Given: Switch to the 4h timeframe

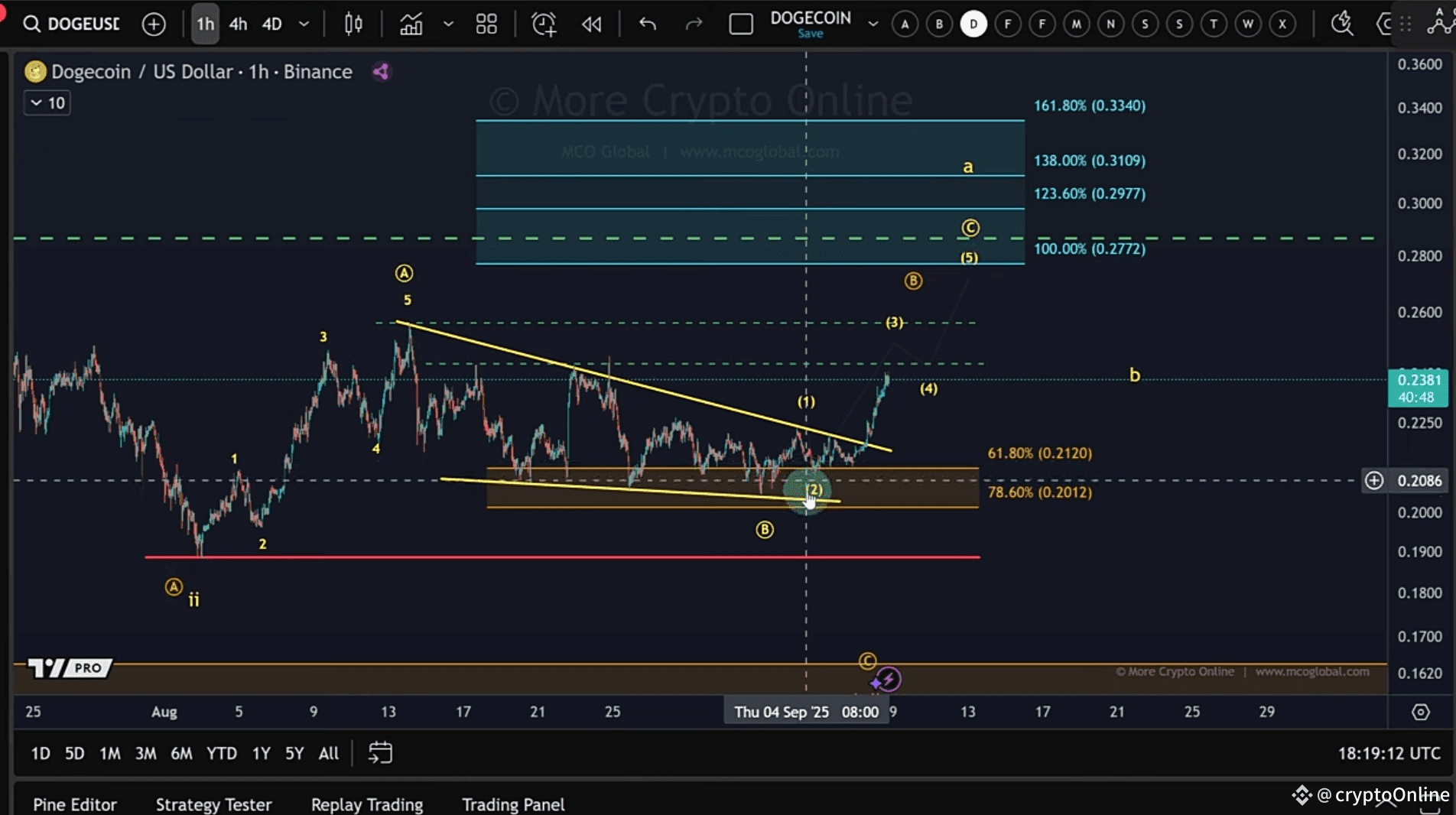Looking at the screenshot, I should [238, 24].
